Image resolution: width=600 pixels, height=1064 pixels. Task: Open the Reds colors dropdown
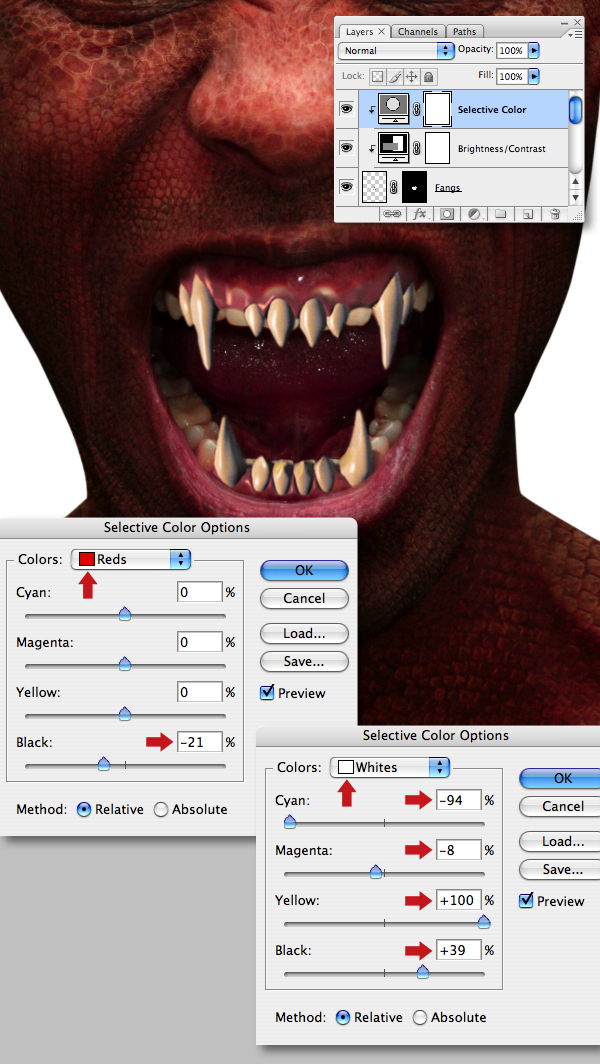pyautogui.click(x=131, y=559)
